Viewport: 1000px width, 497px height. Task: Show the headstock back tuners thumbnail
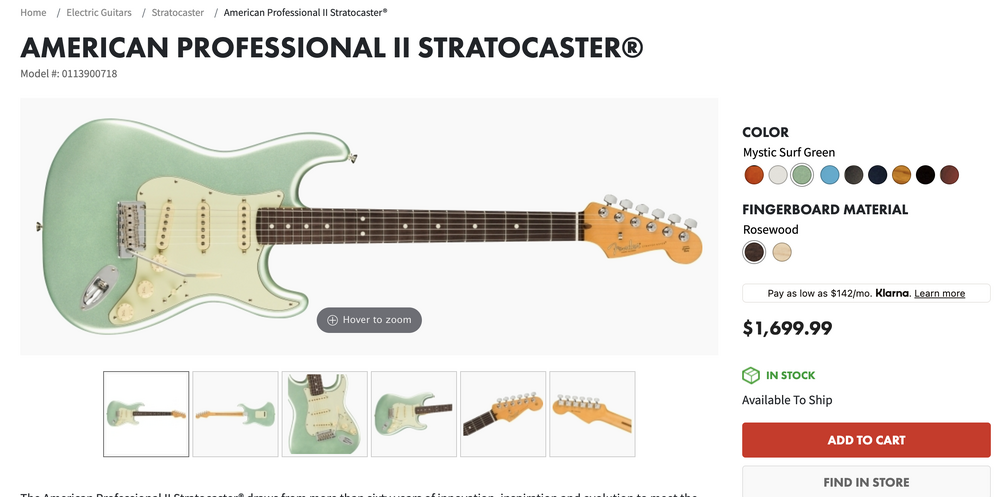[592, 414]
